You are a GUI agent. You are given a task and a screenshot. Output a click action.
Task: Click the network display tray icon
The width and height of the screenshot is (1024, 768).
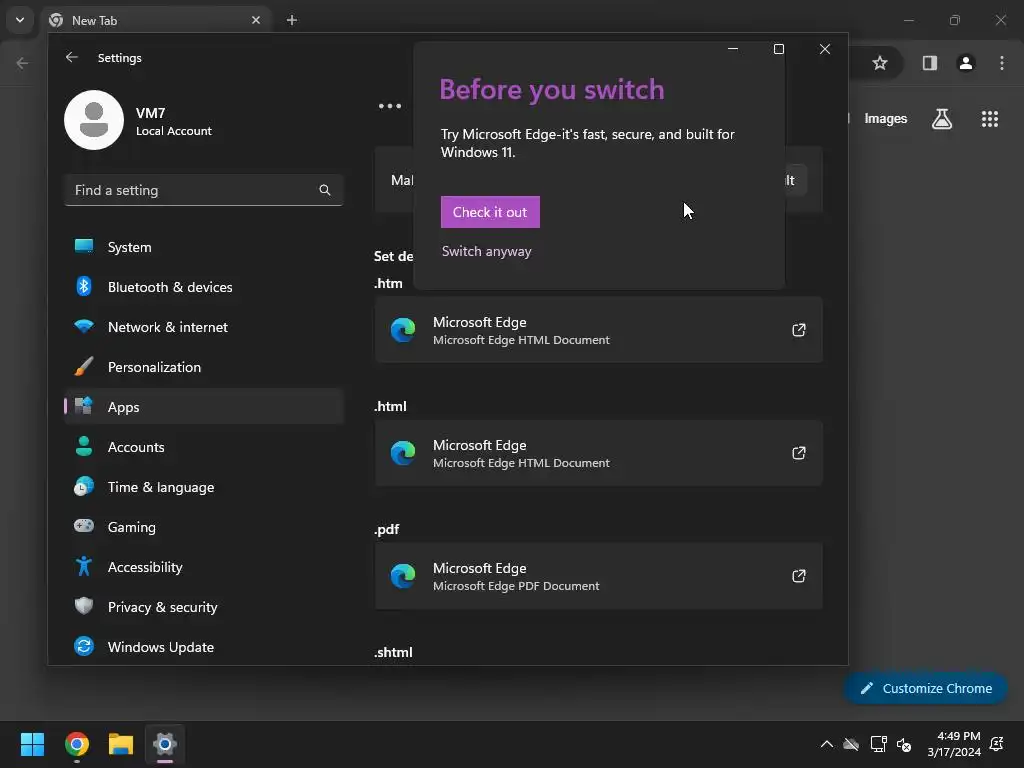878,744
